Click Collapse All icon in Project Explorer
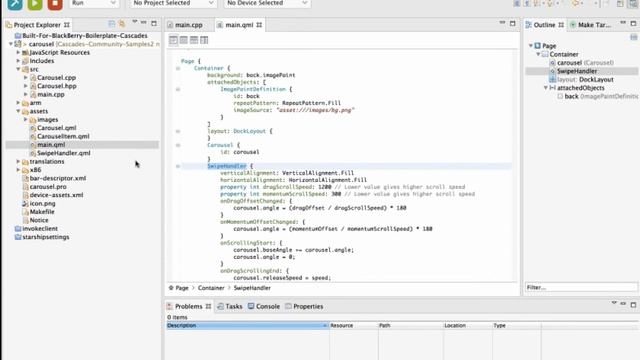The height and width of the screenshot is (360, 640). 111,24
